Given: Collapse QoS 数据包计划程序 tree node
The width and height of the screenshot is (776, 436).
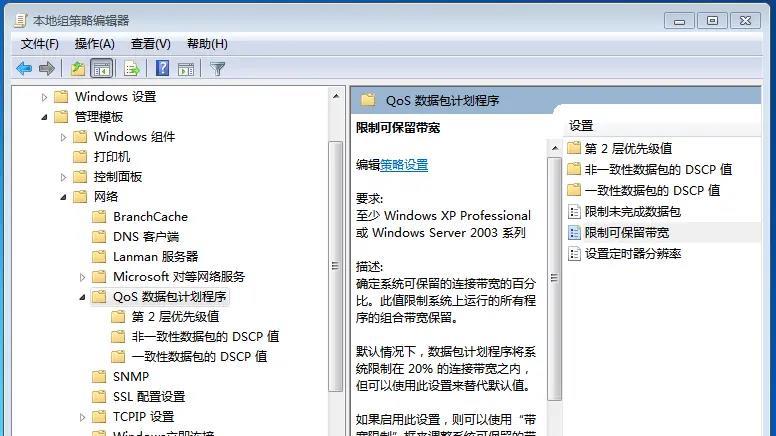Looking at the screenshot, I should click(x=82, y=297).
